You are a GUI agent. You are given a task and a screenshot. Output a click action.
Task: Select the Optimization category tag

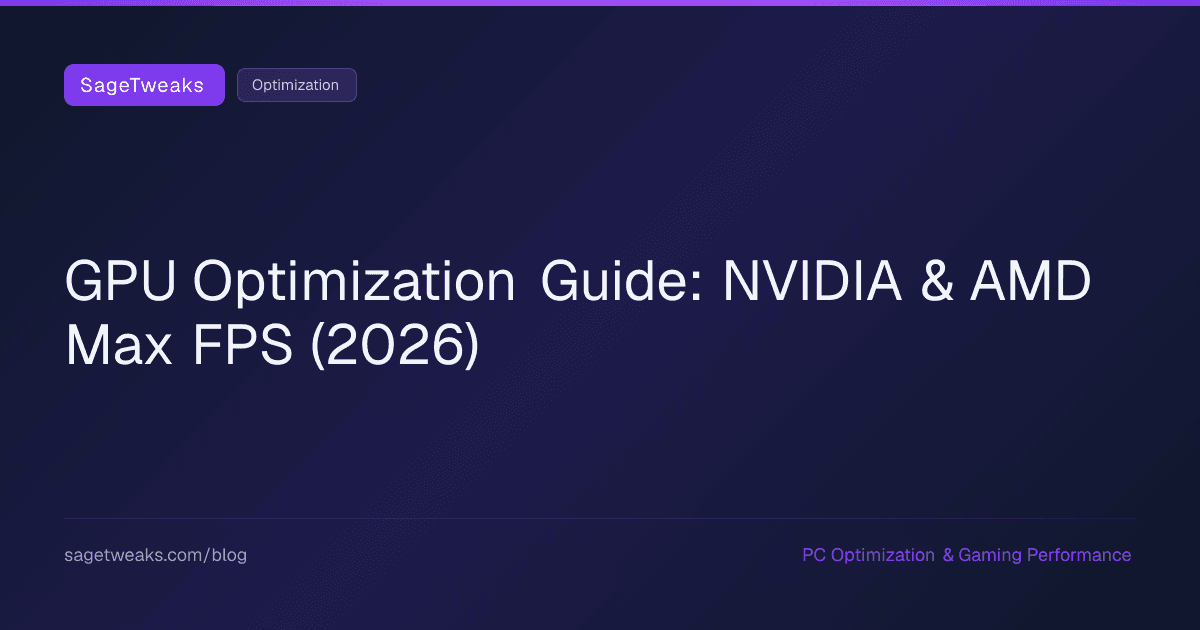[296, 85]
